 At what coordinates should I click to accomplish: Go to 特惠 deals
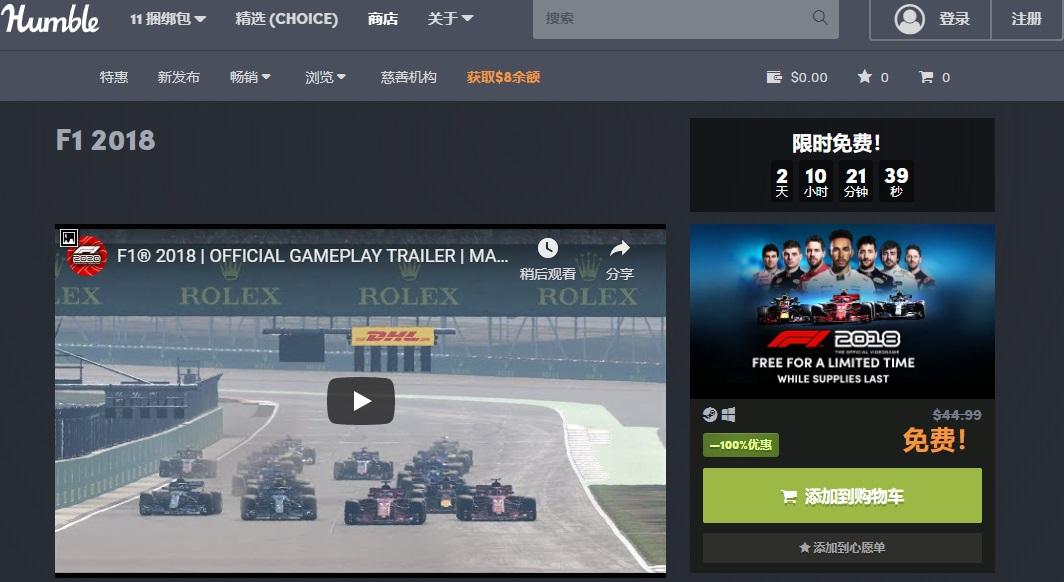[x=113, y=77]
